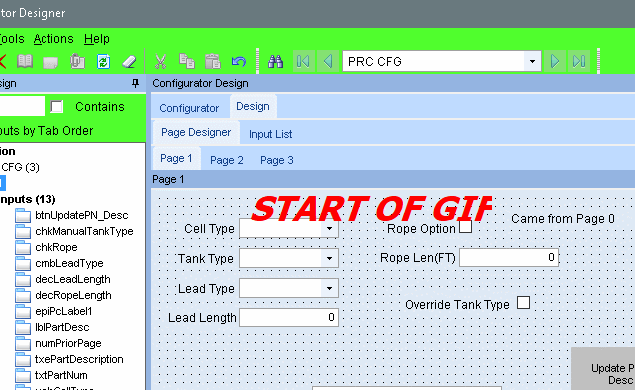
Task: Click the scissors Cut icon
Action: (x=161, y=62)
